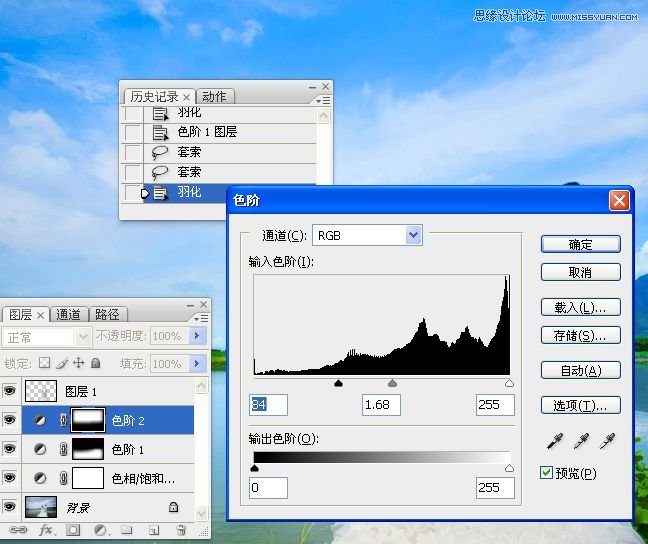This screenshot has height=544, width=648.
Task: Create a new layer group folder
Action: 126,530
